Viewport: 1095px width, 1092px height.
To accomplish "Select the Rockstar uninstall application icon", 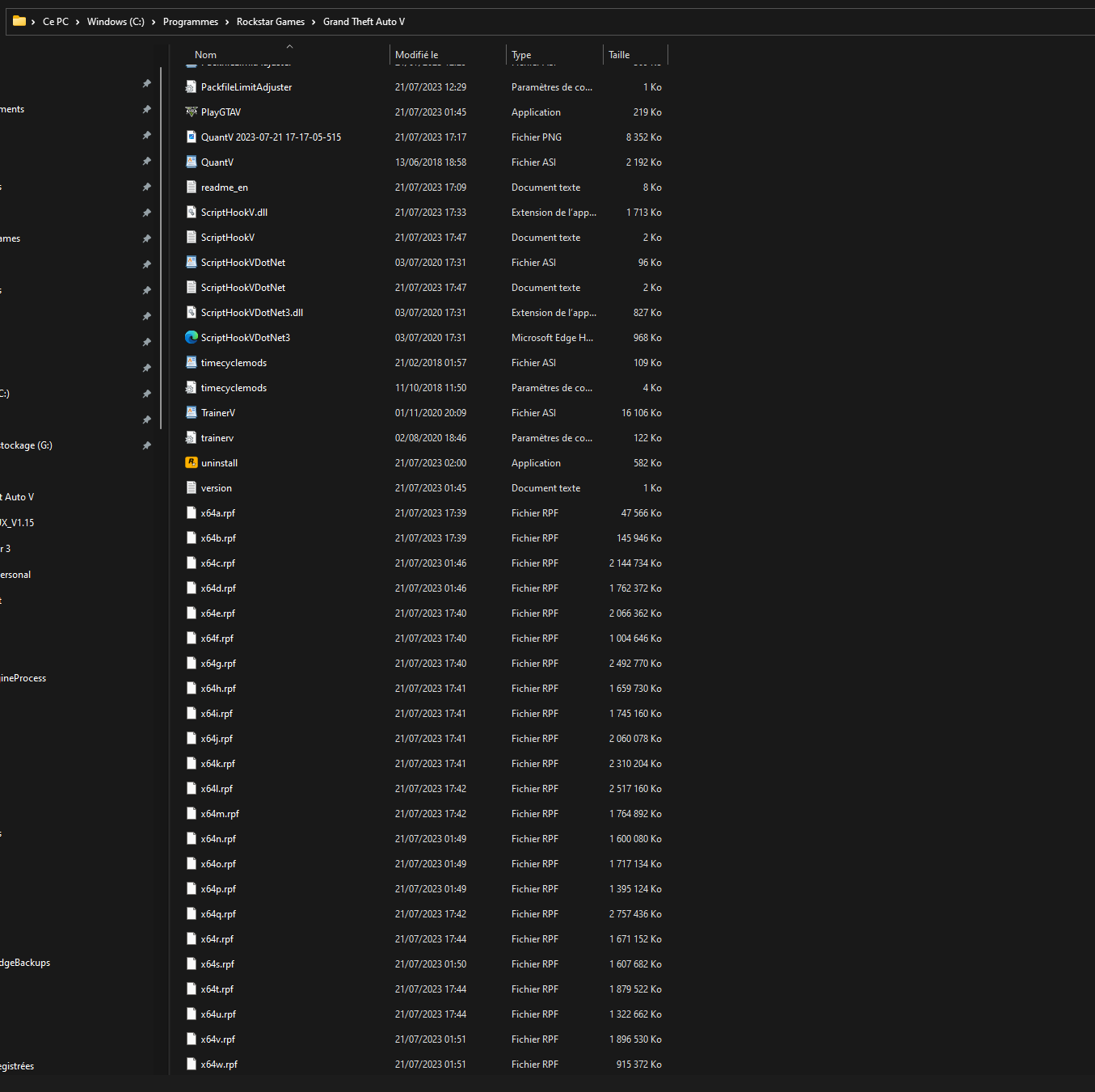I will pyautogui.click(x=192, y=463).
